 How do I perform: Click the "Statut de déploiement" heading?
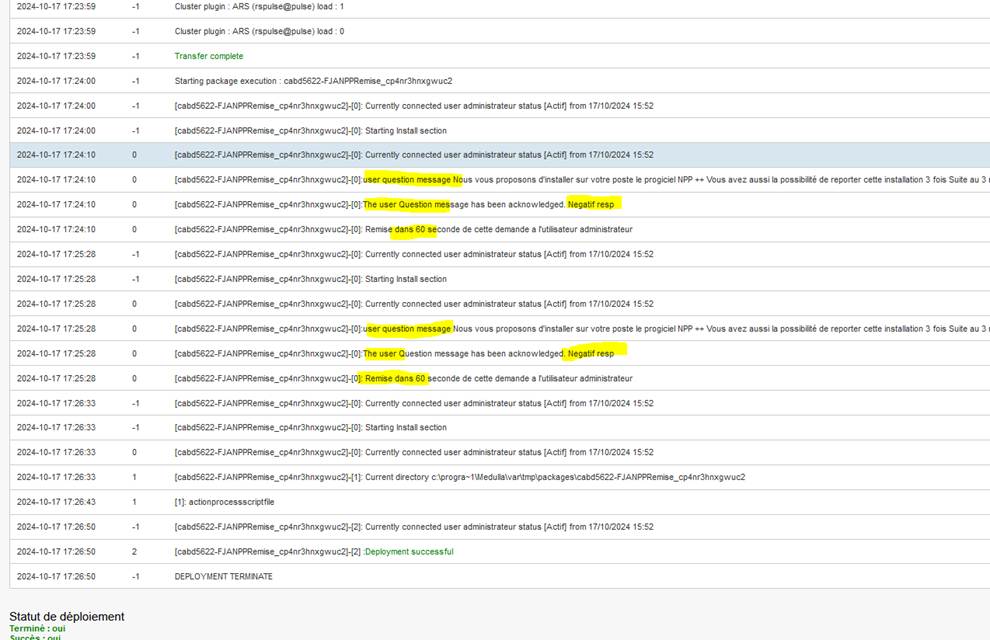[x=67, y=616]
